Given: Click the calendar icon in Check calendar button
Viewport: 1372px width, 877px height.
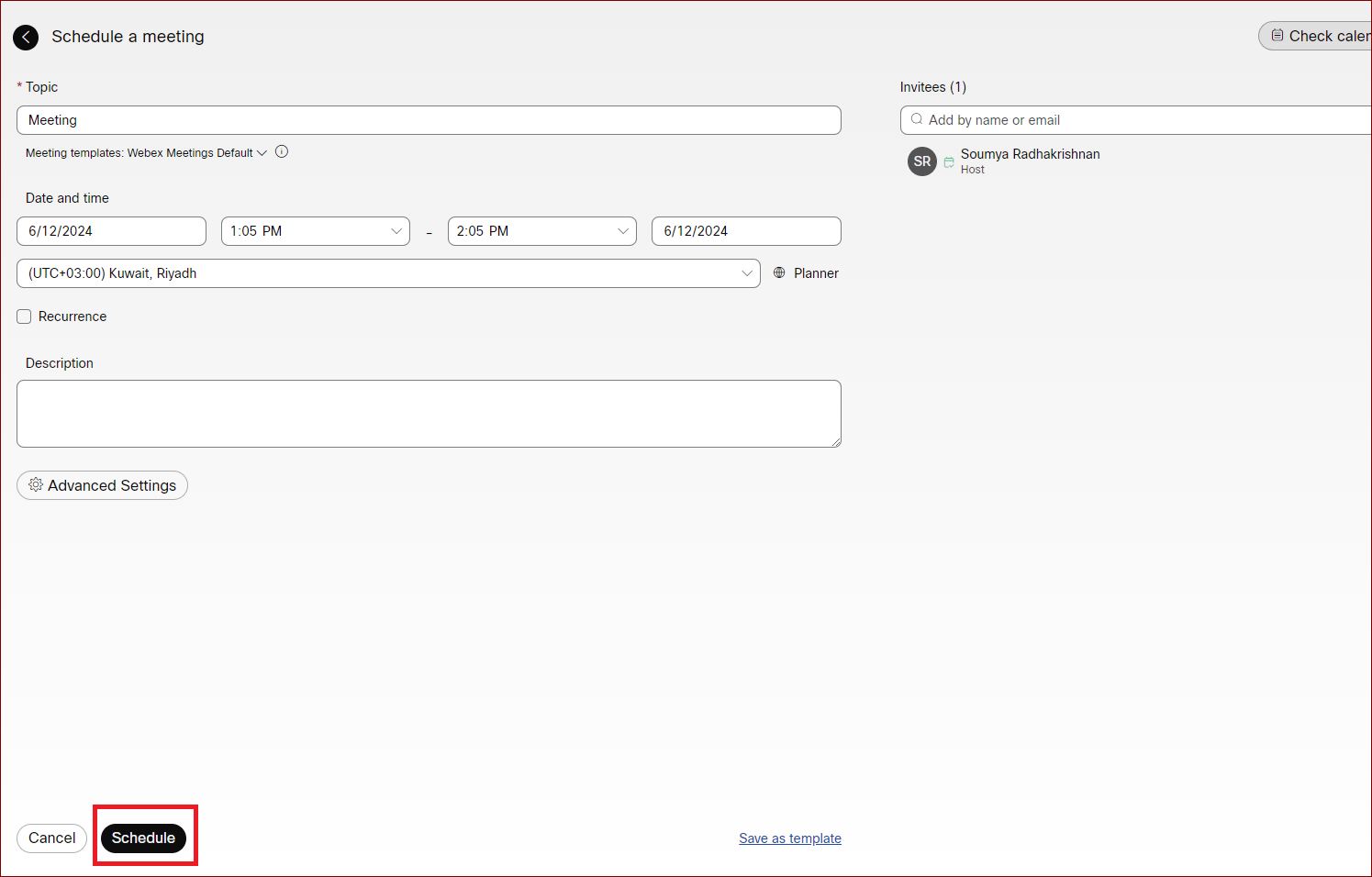Looking at the screenshot, I should tap(1277, 35).
